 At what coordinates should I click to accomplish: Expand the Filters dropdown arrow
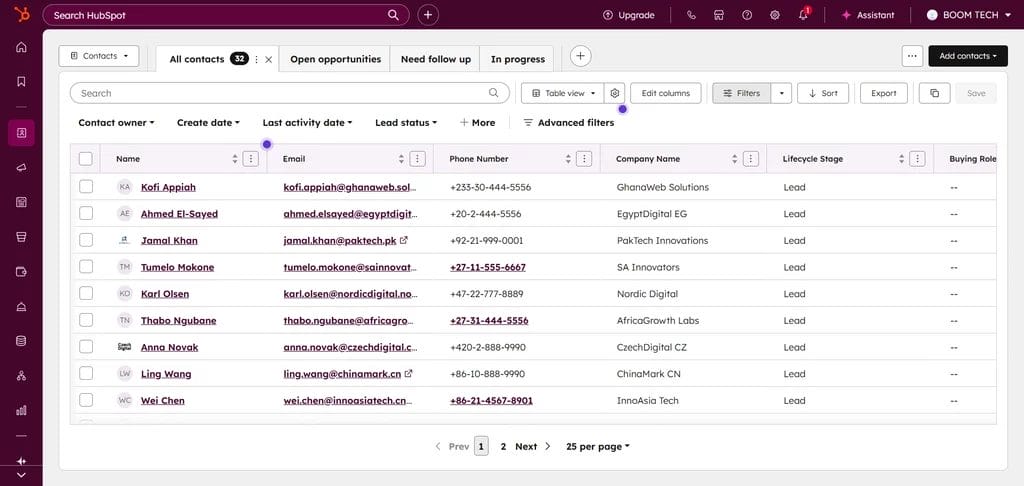(781, 93)
